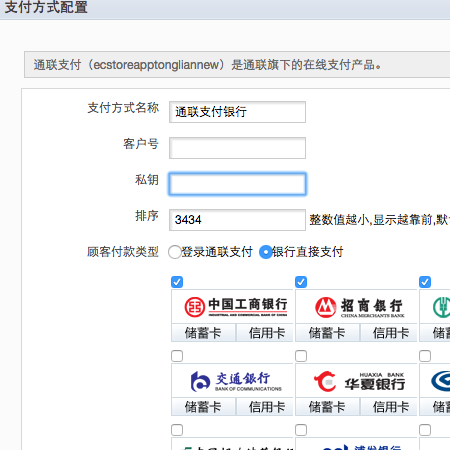Click the blue oval logo beside 华夏银行
This screenshot has height=450, width=450.
[441, 381]
